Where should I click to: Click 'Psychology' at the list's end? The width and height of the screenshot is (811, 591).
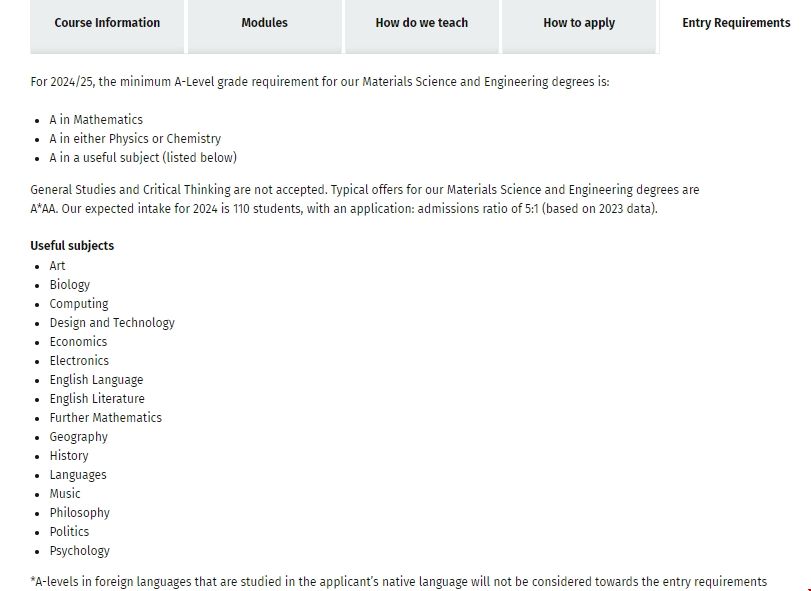point(80,551)
